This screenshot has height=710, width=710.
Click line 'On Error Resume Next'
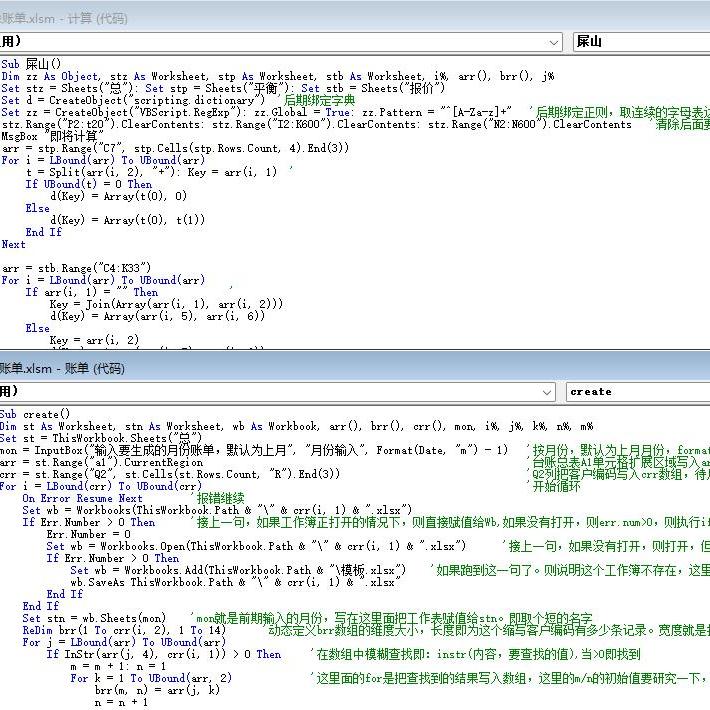coord(82,499)
